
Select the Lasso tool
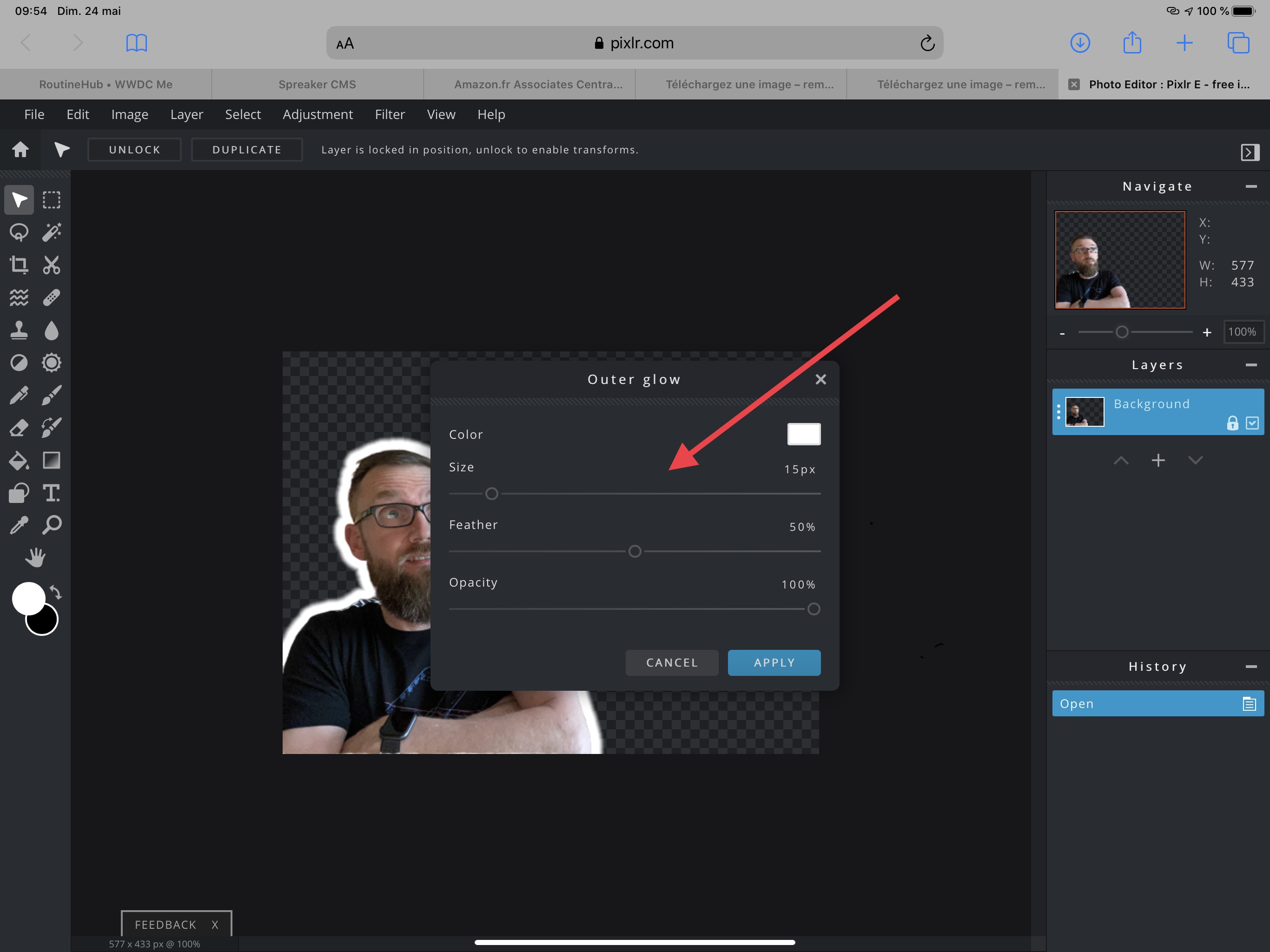pyautogui.click(x=19, y=232)
